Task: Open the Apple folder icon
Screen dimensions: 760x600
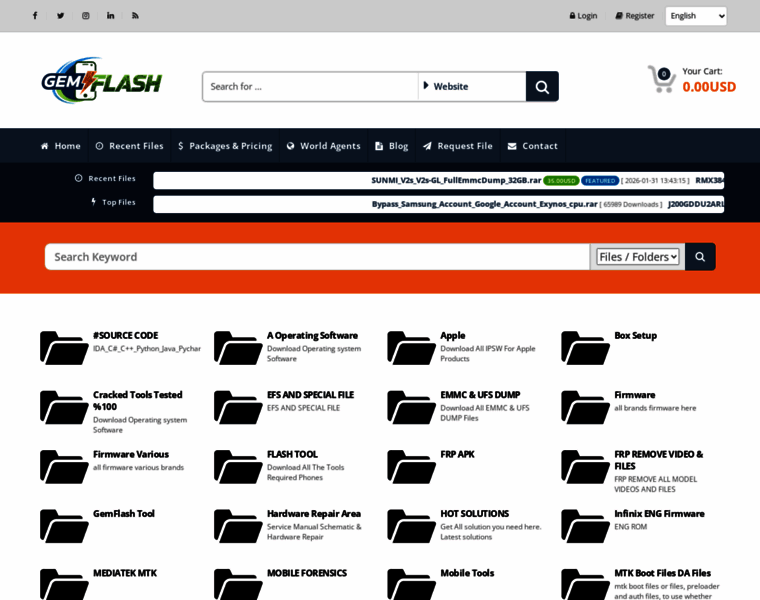Action: click(x=411, y=348)
